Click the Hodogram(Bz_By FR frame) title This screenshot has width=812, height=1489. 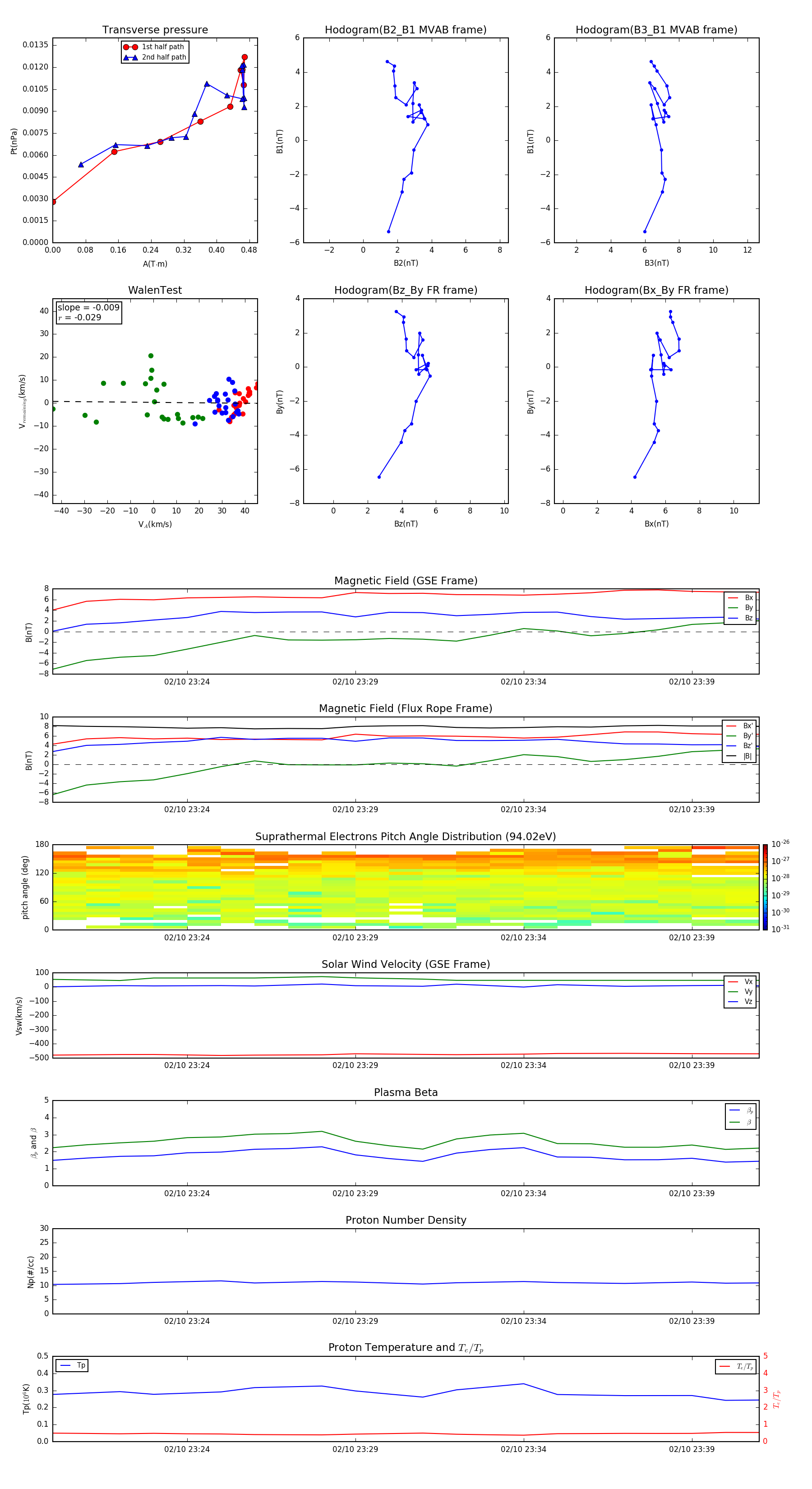point(406,290)
